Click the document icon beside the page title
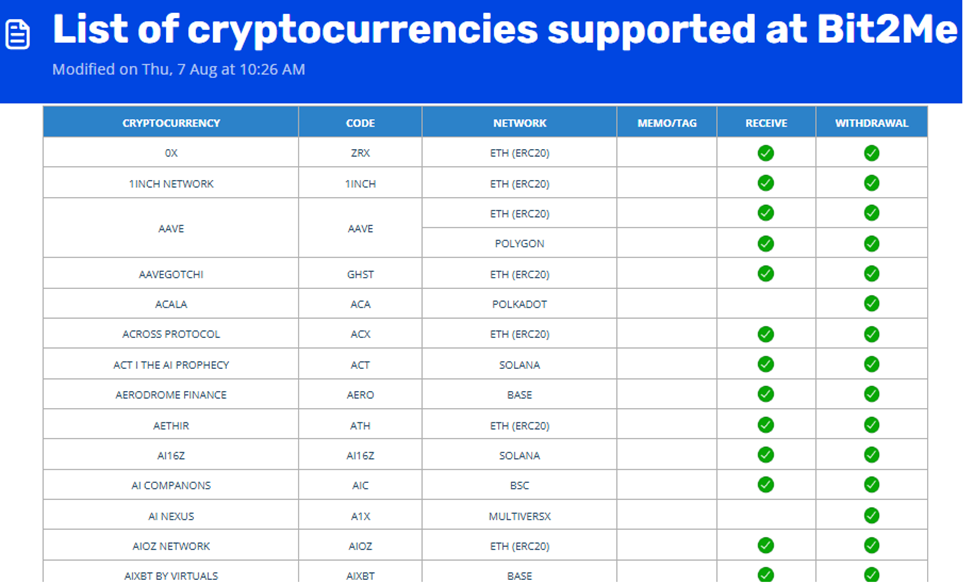Screen dimensions: 974x583 (18, 35)
